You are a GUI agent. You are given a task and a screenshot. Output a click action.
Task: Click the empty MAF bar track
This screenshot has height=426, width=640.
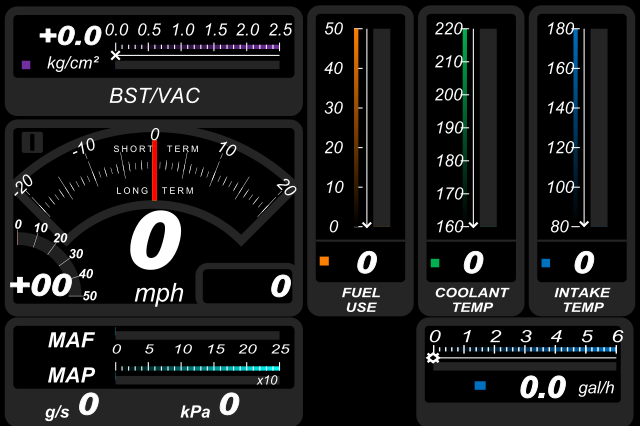(x=198, y=335)
